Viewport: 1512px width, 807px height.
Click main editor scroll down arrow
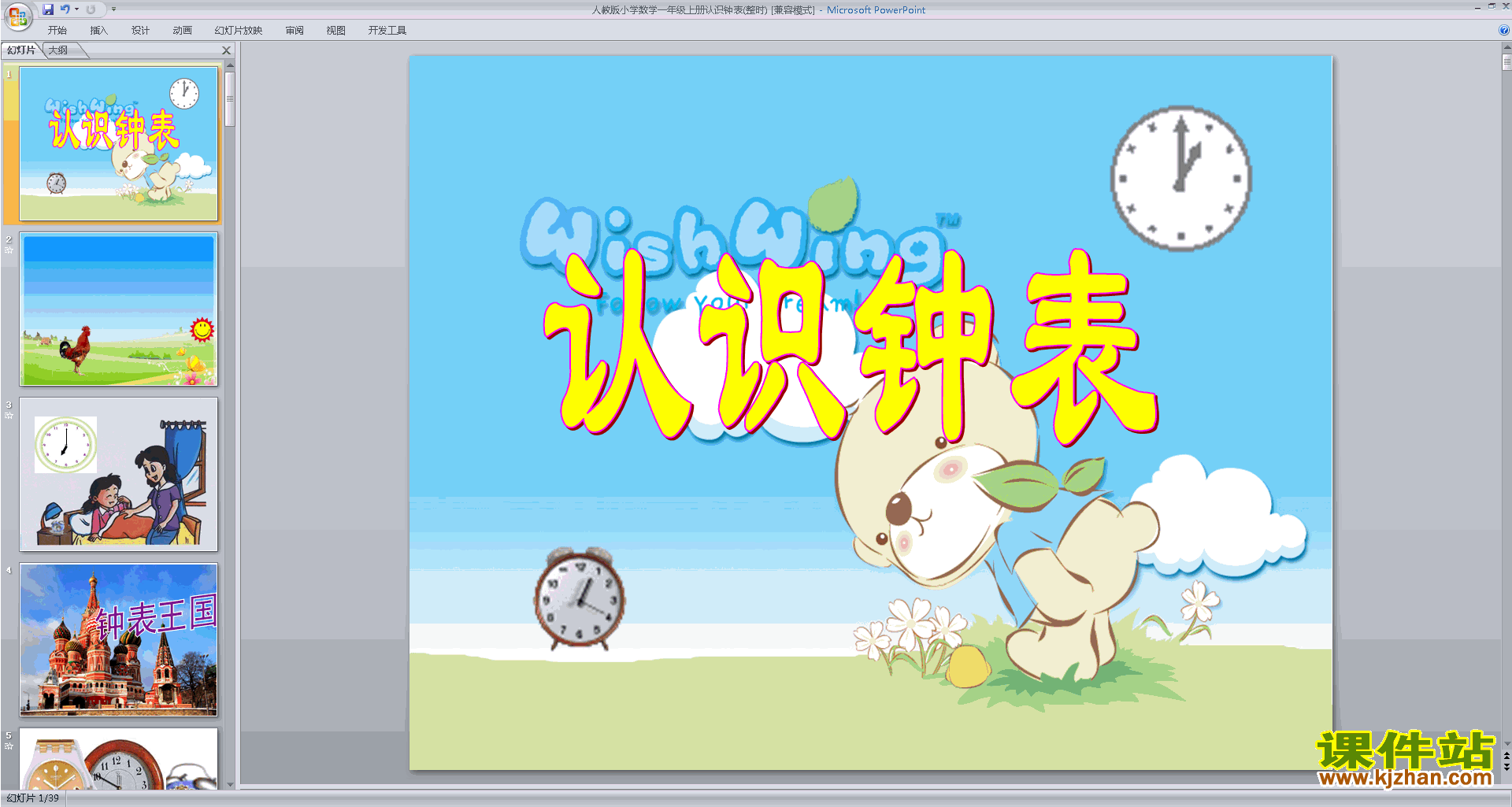1506,743
